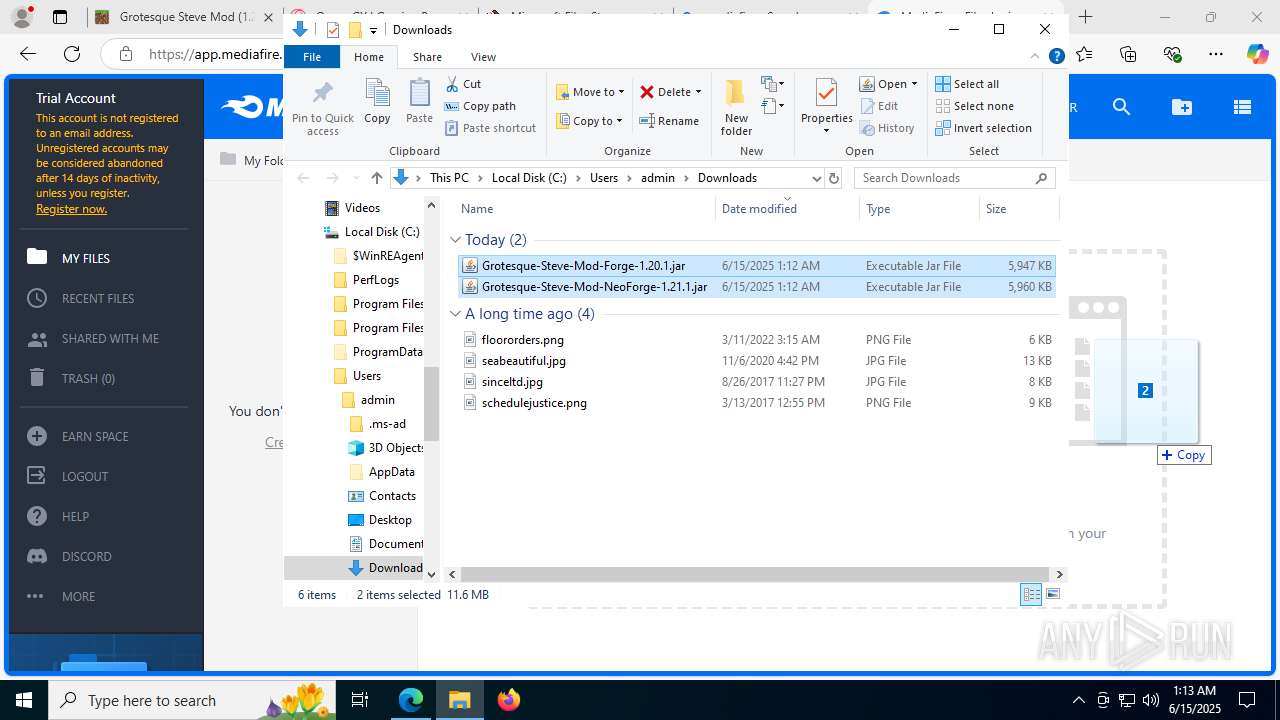Click the Up one level arrow
Image resolution: width=1280 pixels, height=720 pixels.
coord(376,178)
